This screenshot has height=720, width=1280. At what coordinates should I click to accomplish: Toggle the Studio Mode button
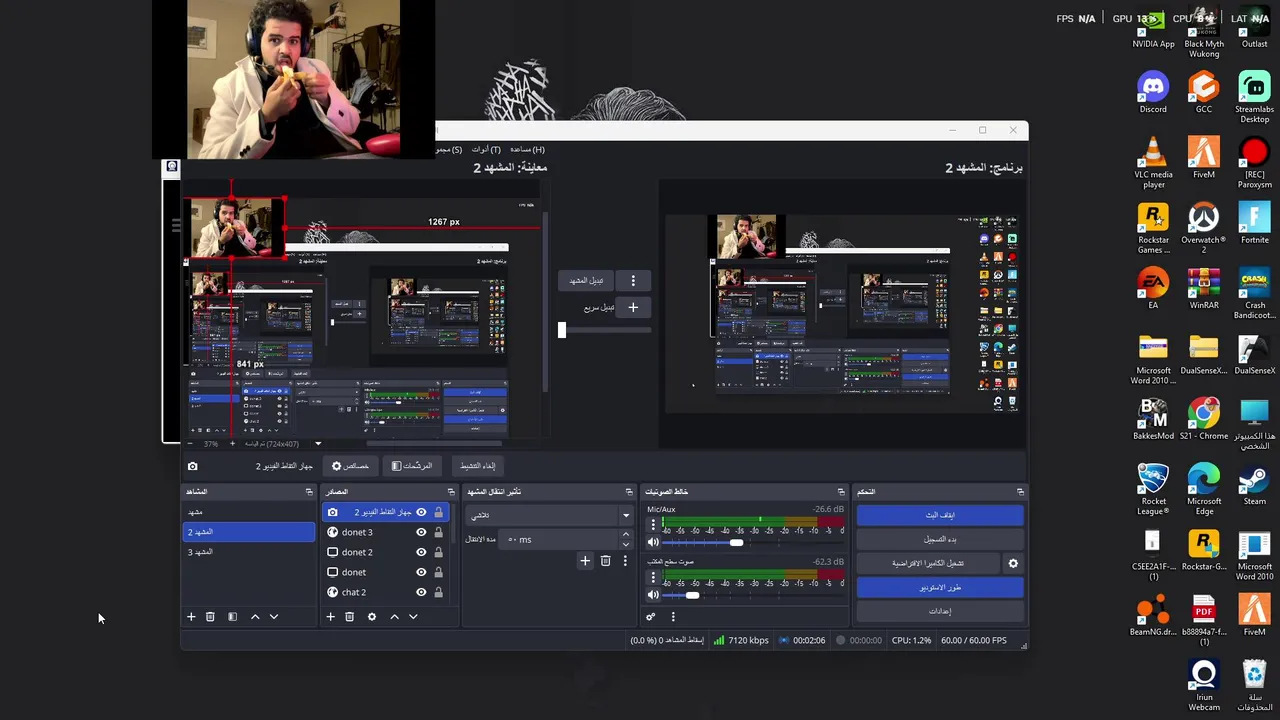940,587
